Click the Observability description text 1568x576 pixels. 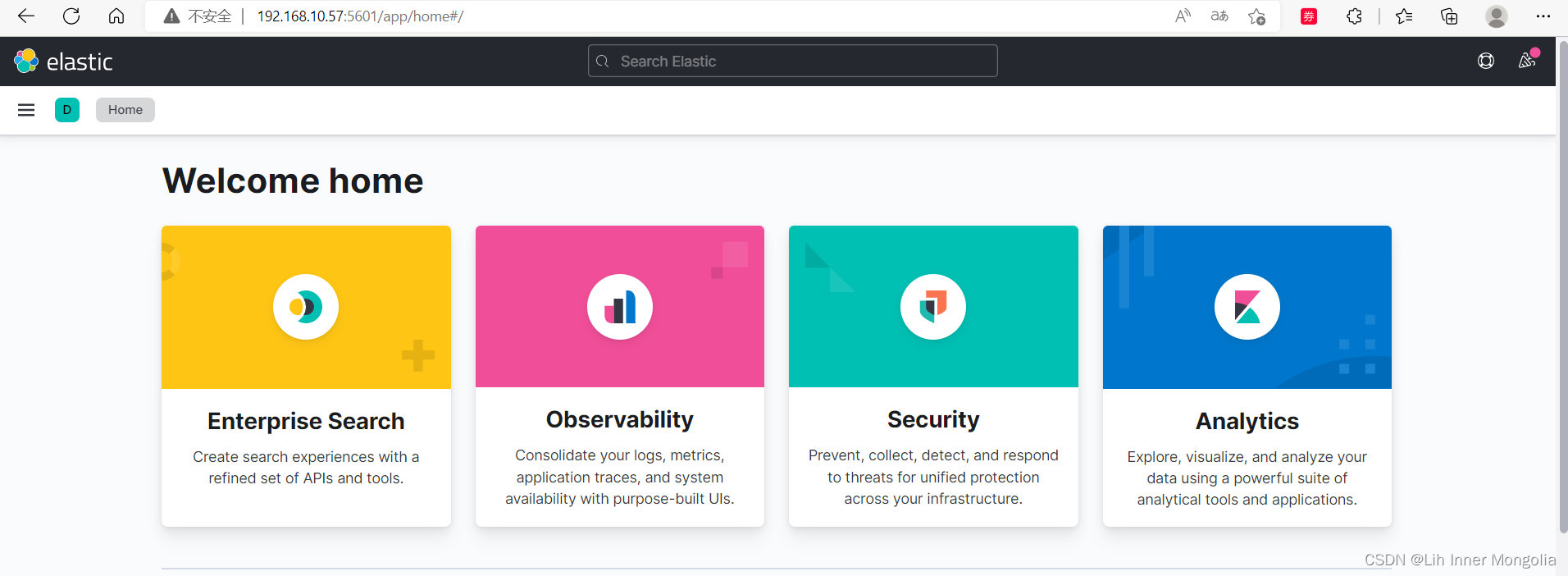pos(620,477)
